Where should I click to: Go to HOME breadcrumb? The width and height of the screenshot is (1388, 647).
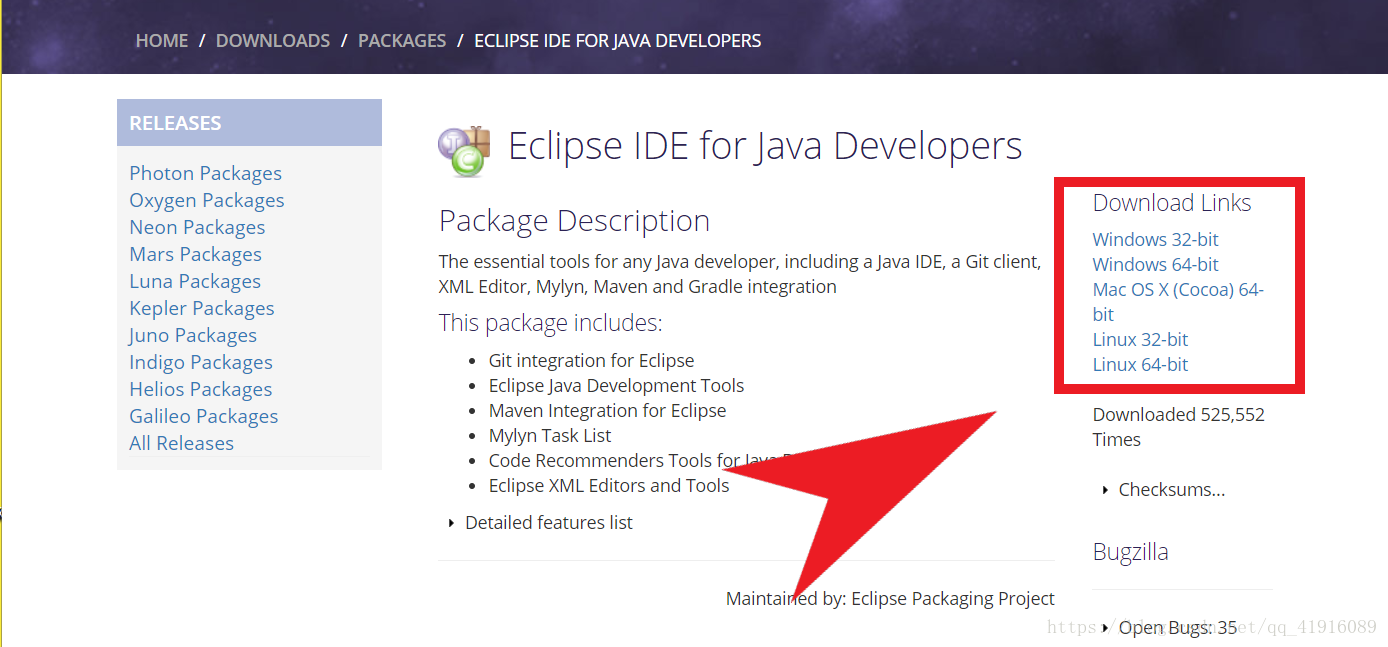click(x=162, y=41)
